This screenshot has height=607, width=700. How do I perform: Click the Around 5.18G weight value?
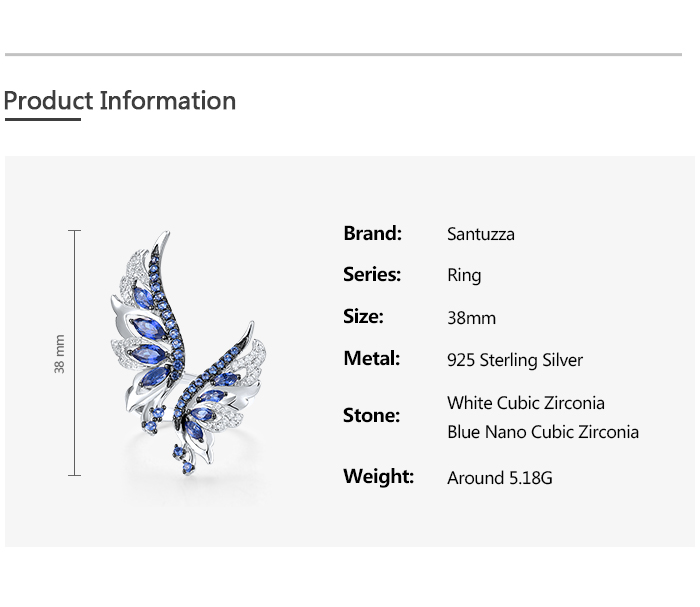click(500, 478)
